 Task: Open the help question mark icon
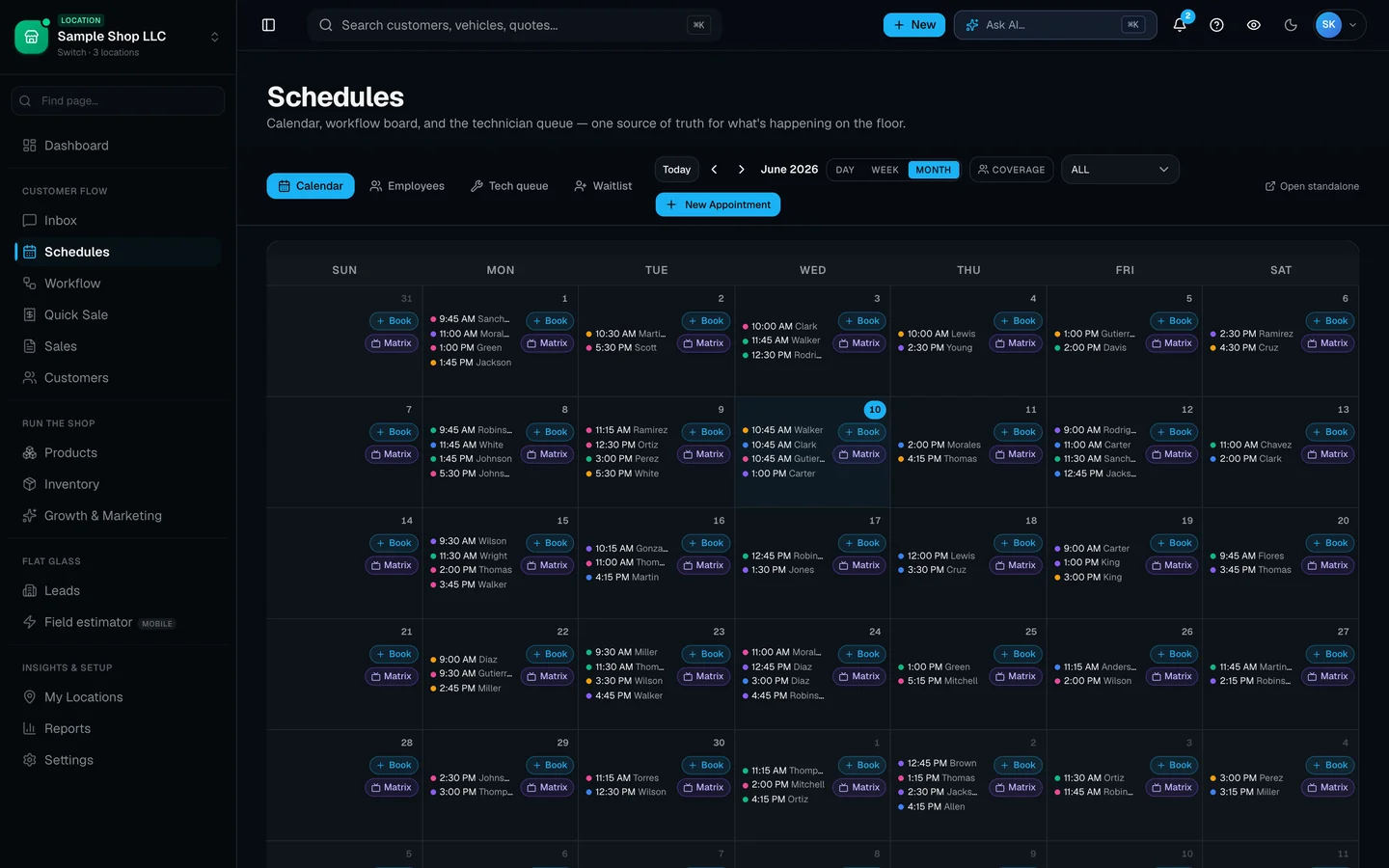click(x=1216, y=25)
